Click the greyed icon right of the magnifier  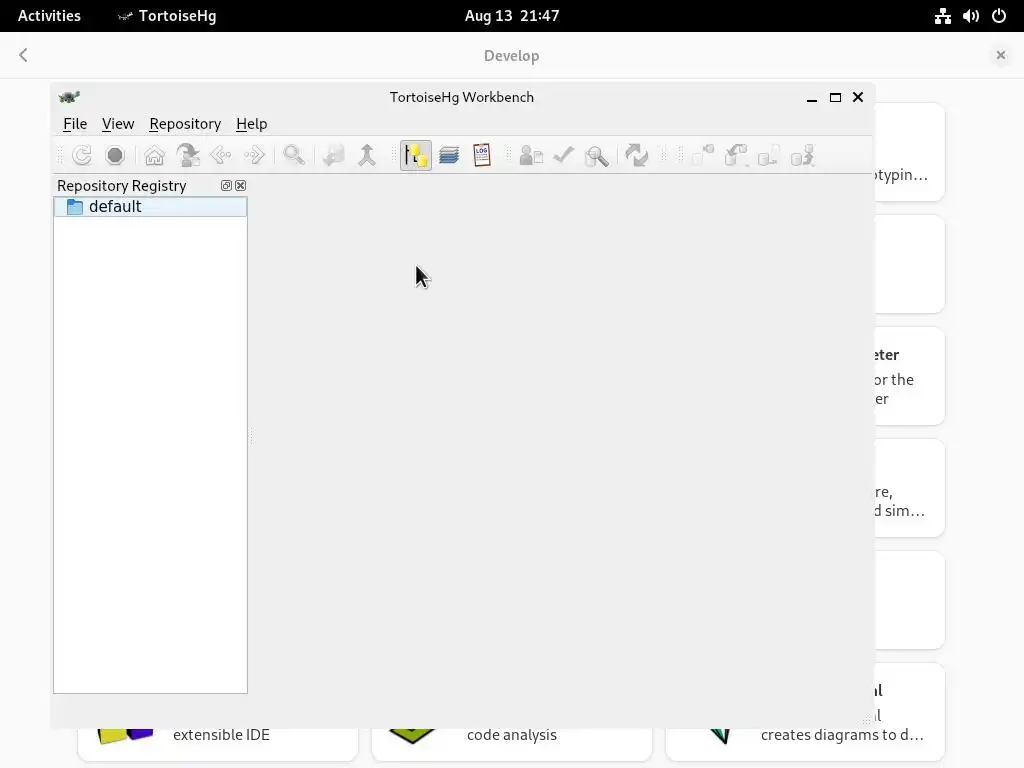pyautogui.click(x=334, y=155)
